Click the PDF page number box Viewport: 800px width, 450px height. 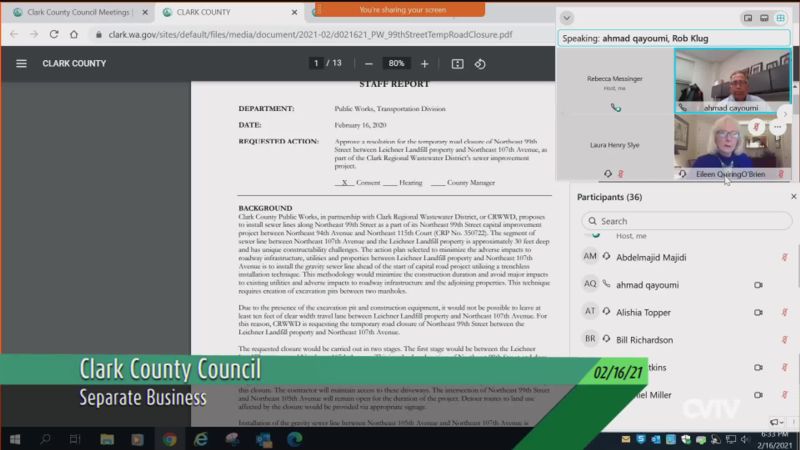[317, 63]
